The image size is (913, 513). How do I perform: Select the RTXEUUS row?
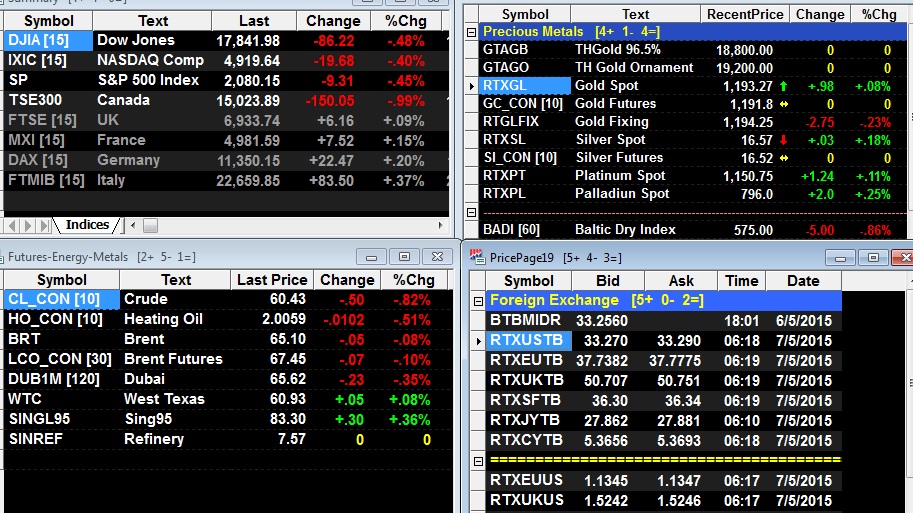point(664,481)
